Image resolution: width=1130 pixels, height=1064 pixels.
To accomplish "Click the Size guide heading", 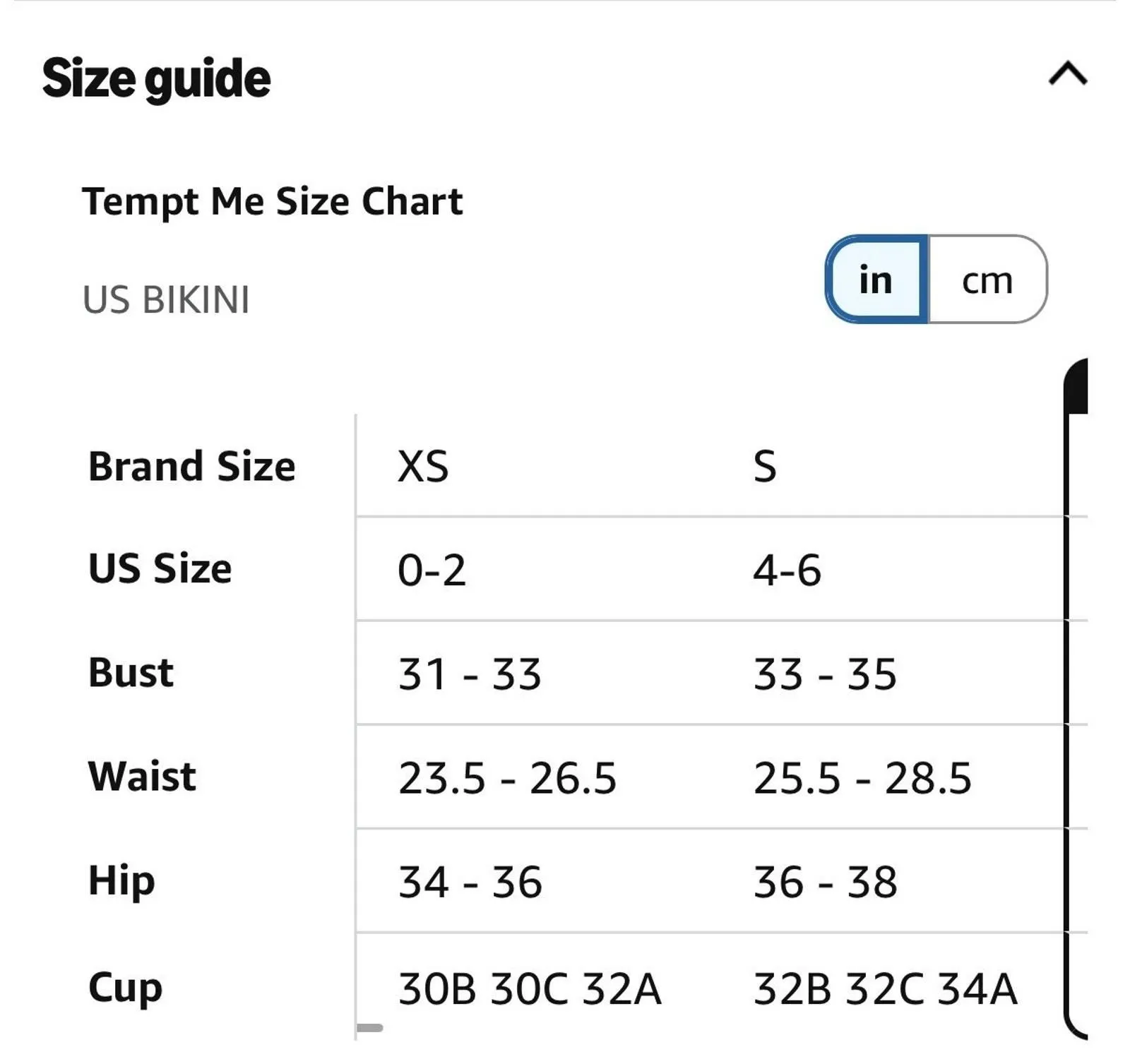I will tap(156, 78).
